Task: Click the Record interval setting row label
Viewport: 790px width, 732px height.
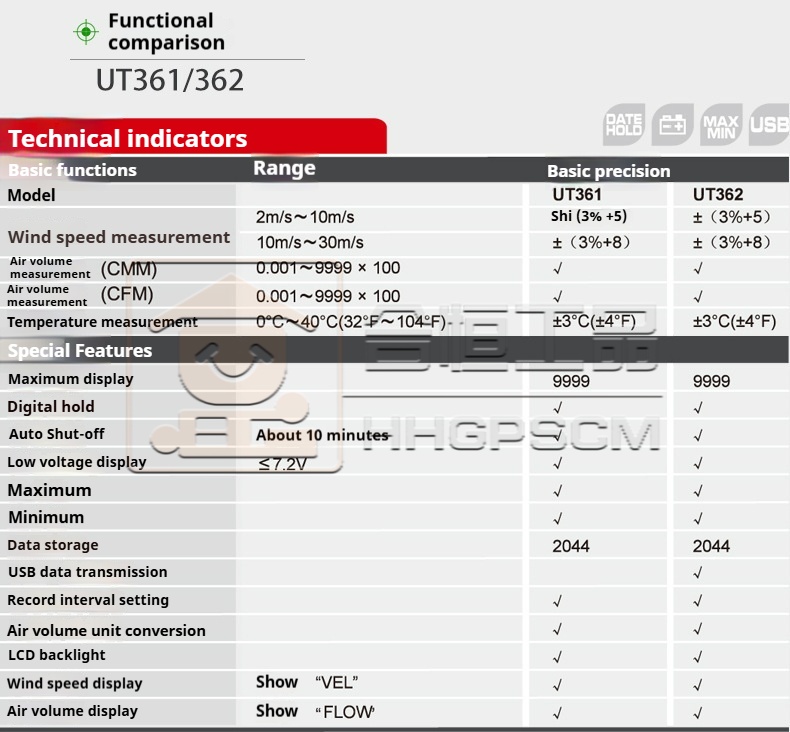Action: [88, 600]
